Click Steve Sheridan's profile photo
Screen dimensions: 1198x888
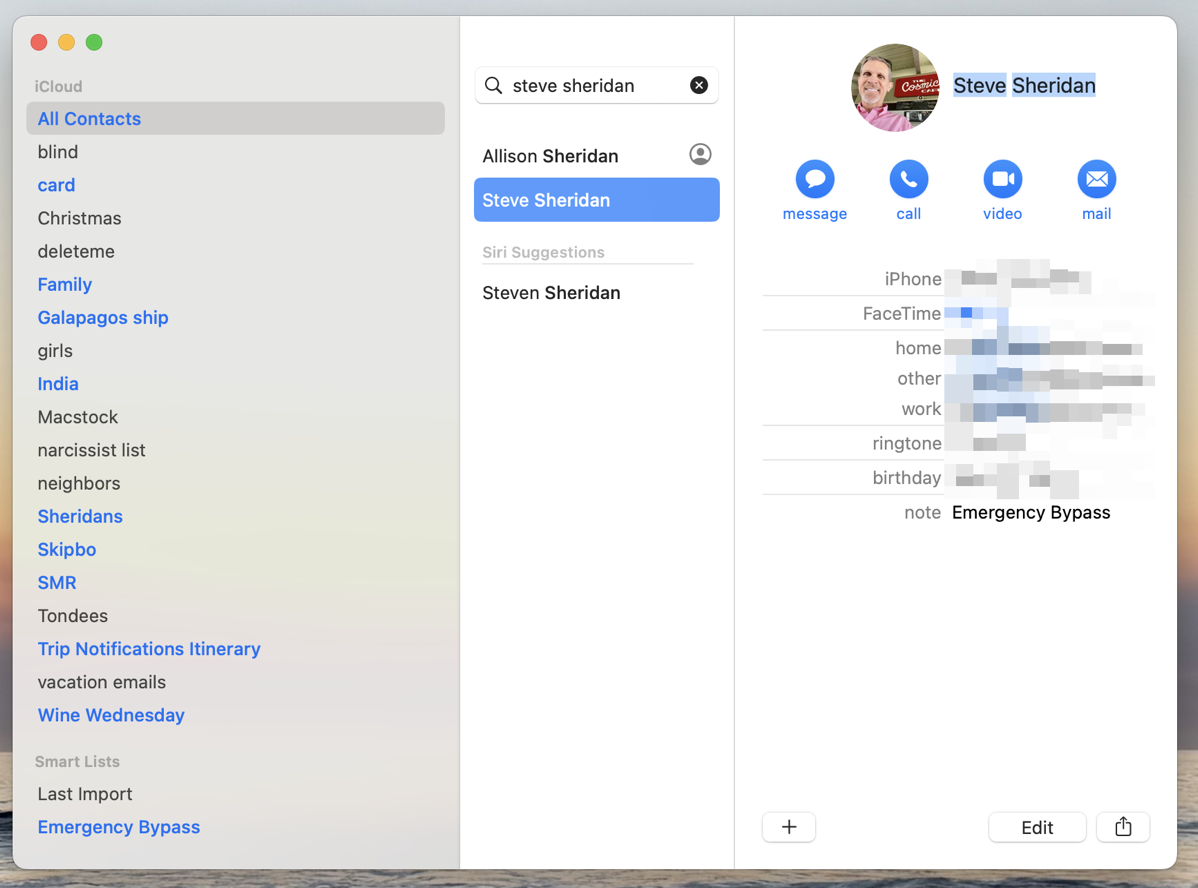tap(895, 87)
